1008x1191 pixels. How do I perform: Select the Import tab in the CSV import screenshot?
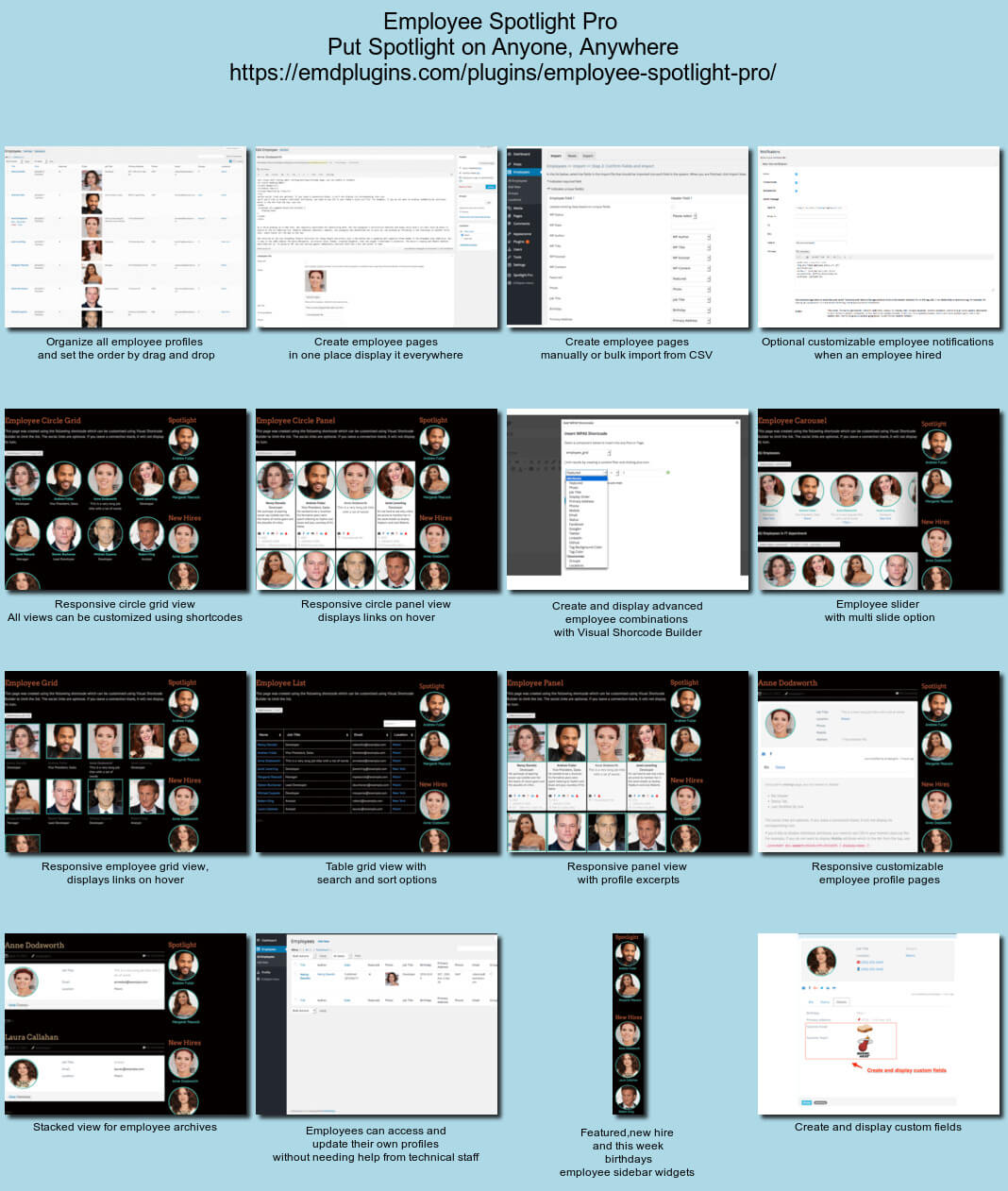556,156
